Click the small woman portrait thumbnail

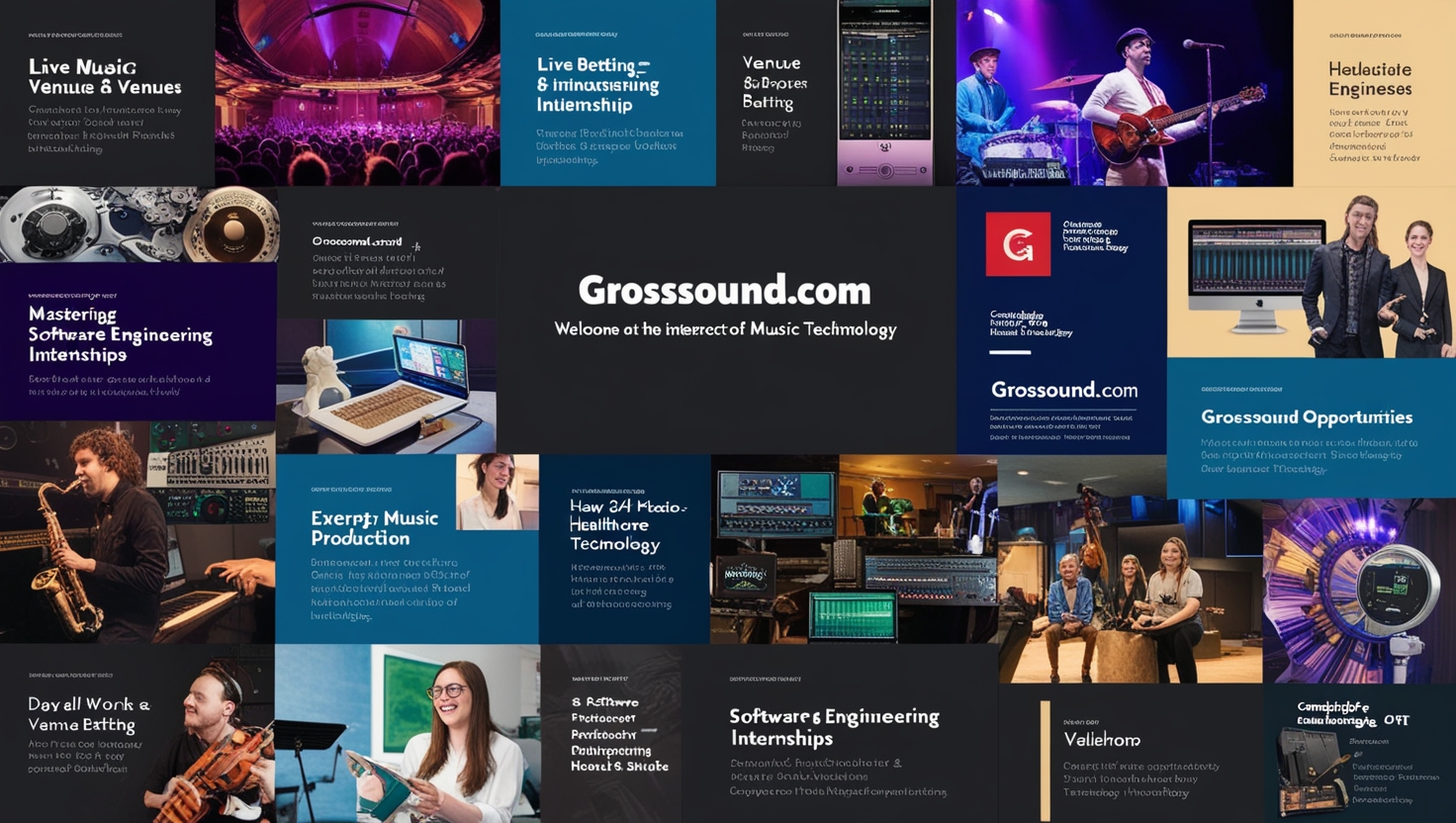(498, 492)
